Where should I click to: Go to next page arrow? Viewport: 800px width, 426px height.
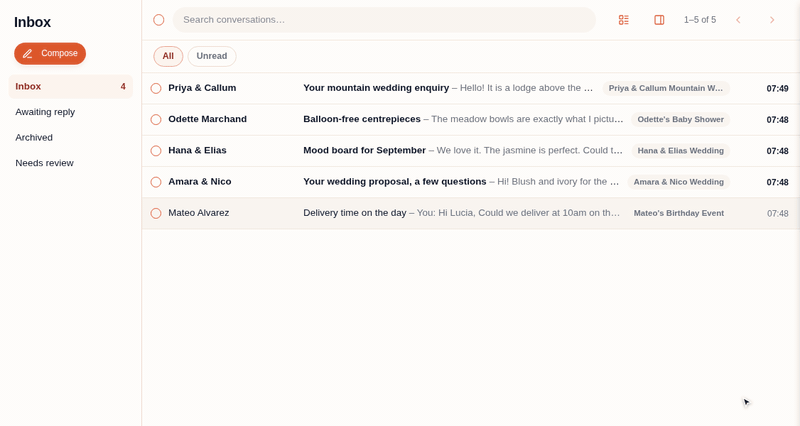[x=772, y=20]
